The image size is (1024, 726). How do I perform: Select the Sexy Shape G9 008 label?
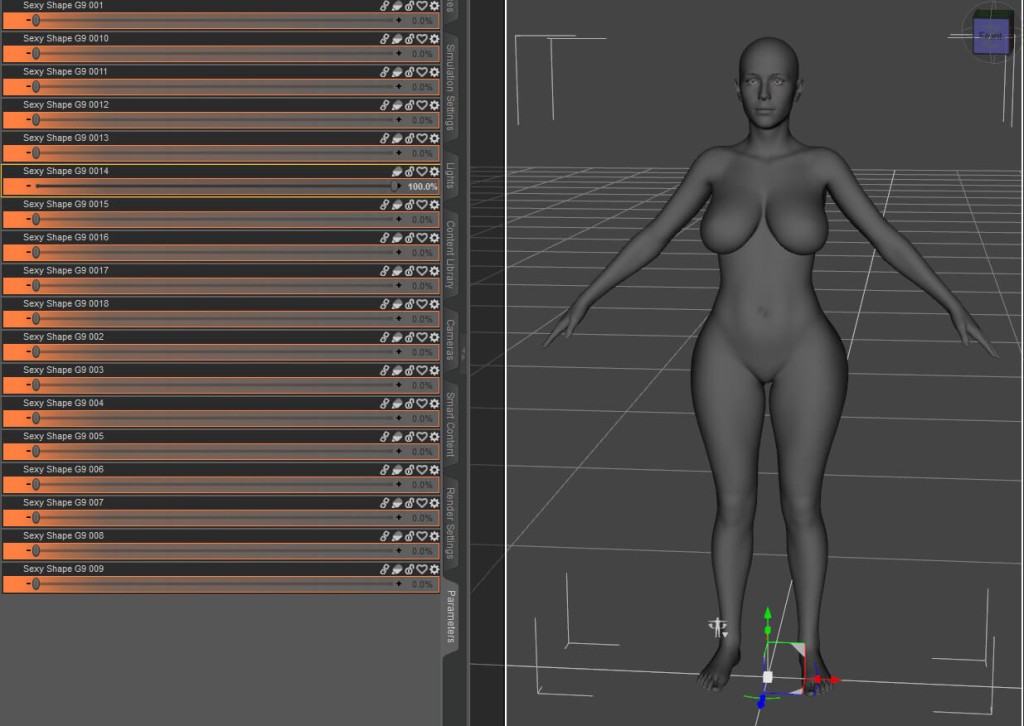coord(63,536)
